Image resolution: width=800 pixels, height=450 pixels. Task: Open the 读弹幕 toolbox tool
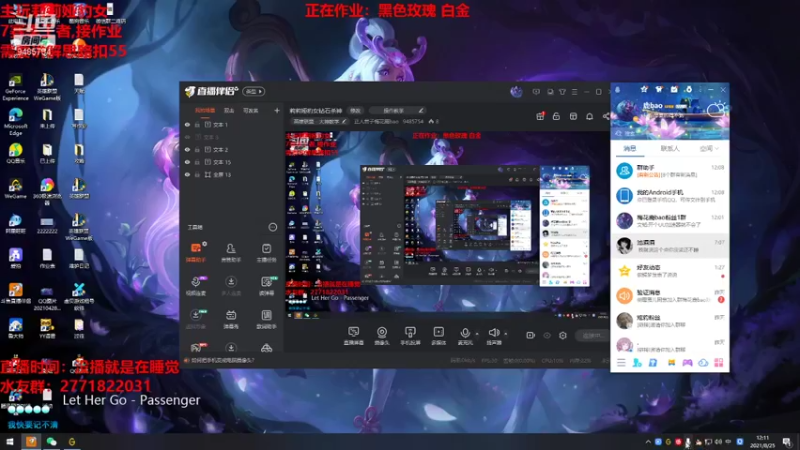(x=266, y=286)
